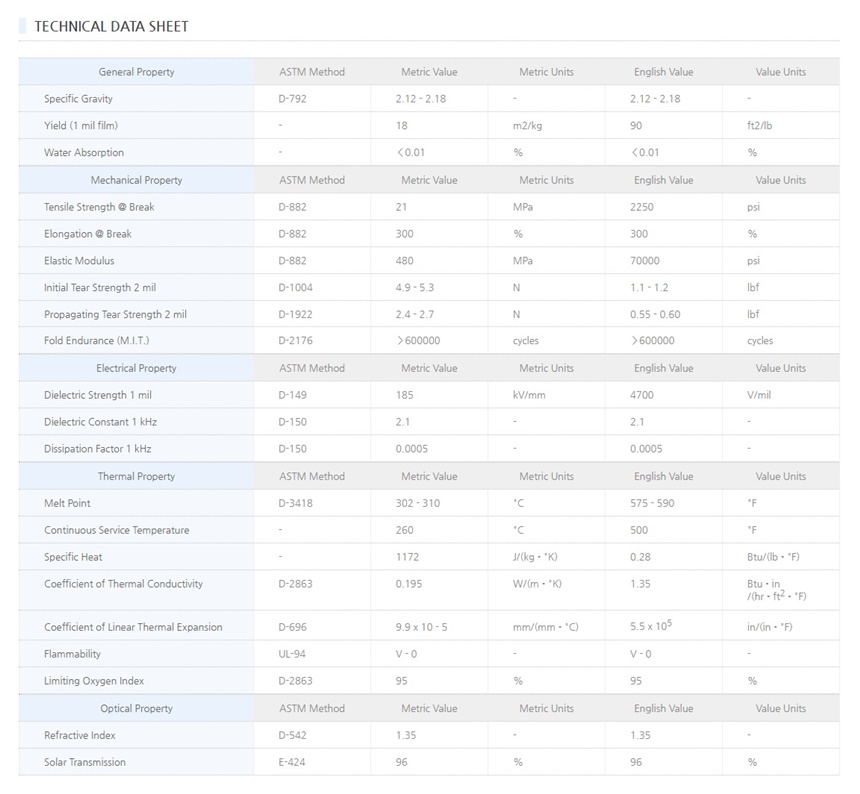860x794 pixels.
Task: Select the Elastic Modulus row label
Action: coord(79,261)
